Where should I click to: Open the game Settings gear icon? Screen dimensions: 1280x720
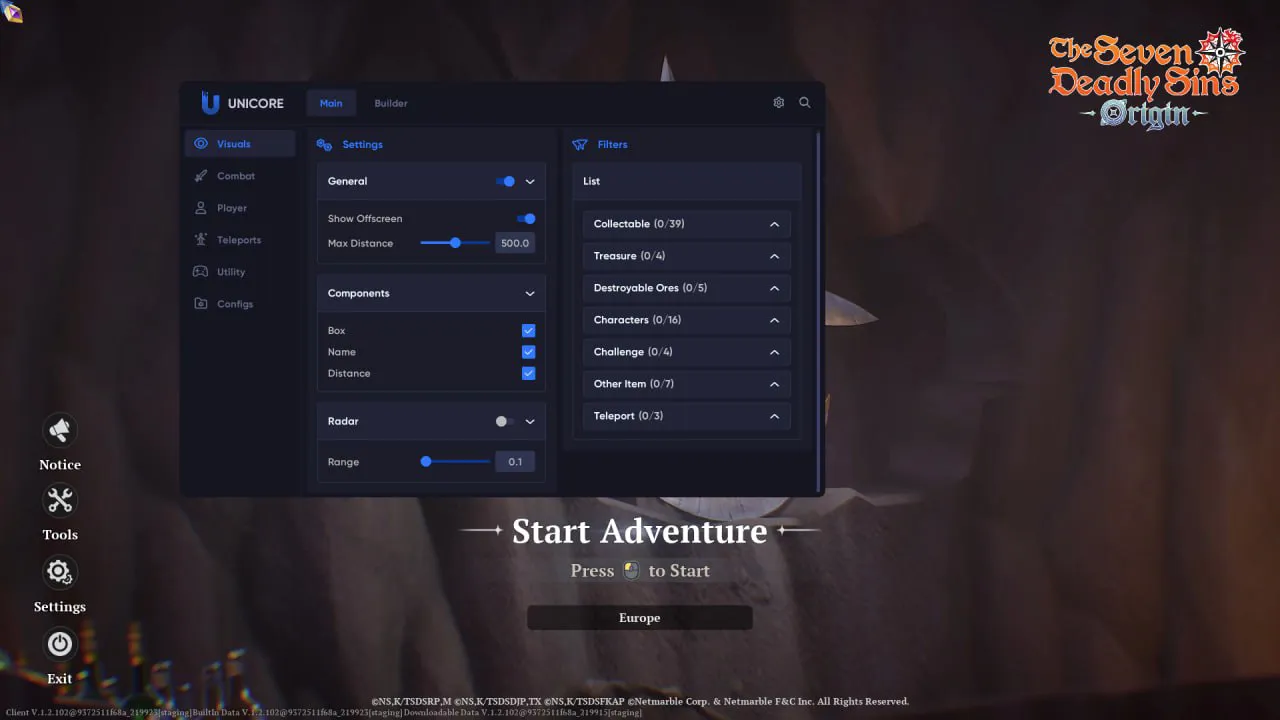point(60,573)
